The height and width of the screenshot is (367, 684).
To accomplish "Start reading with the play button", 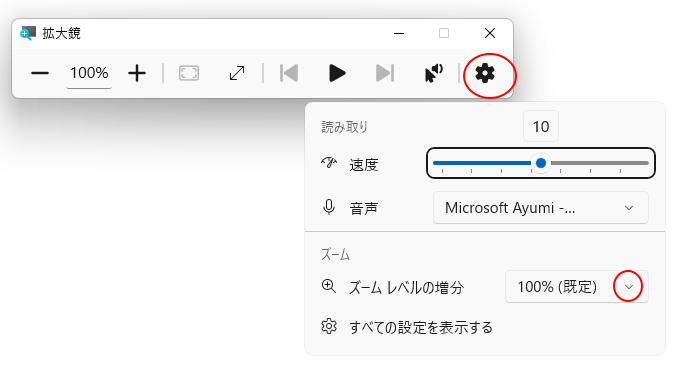I will pyautogui.click(x=337, y=73).
